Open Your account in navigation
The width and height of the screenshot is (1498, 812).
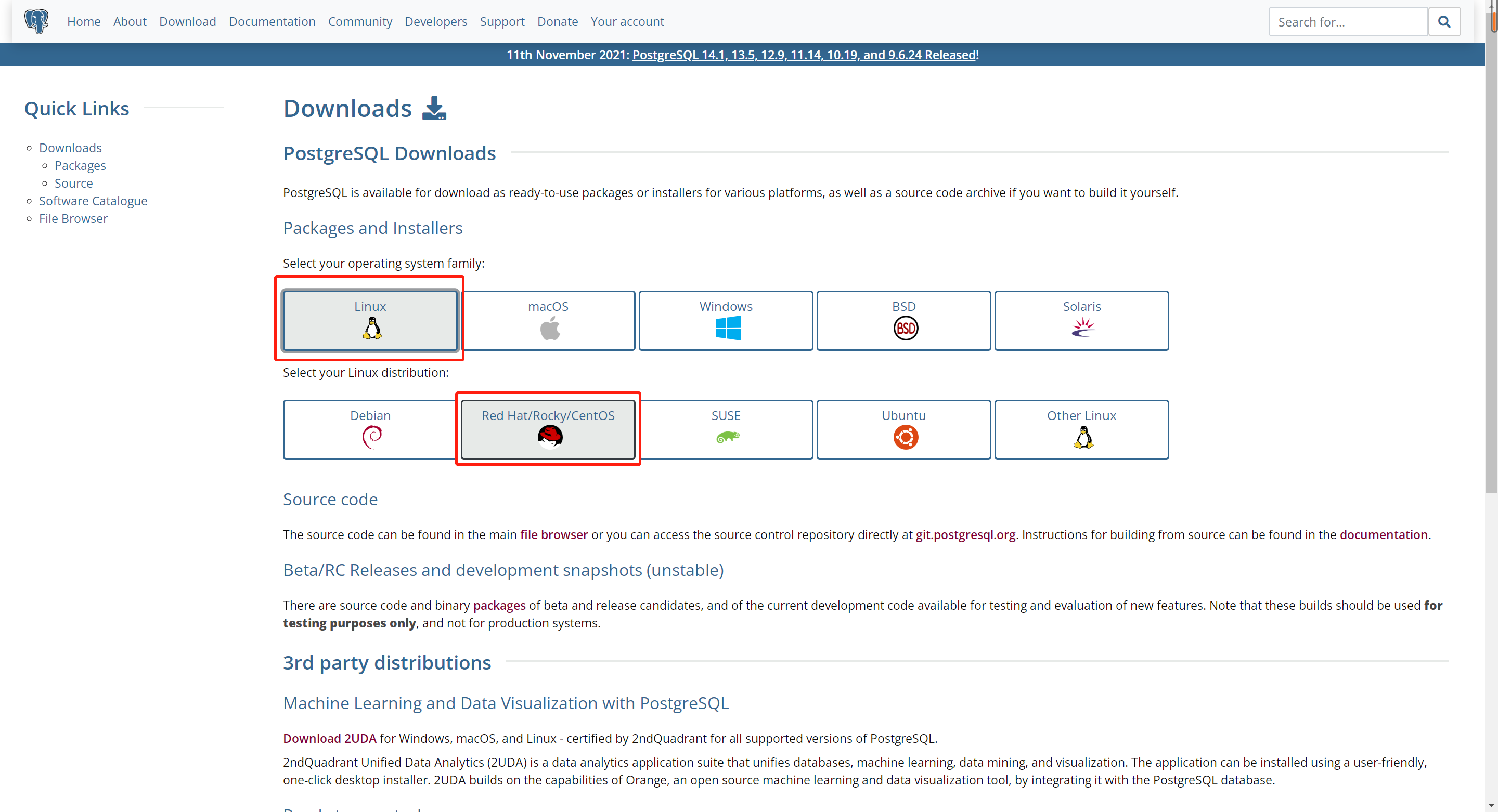coord(627,21)
